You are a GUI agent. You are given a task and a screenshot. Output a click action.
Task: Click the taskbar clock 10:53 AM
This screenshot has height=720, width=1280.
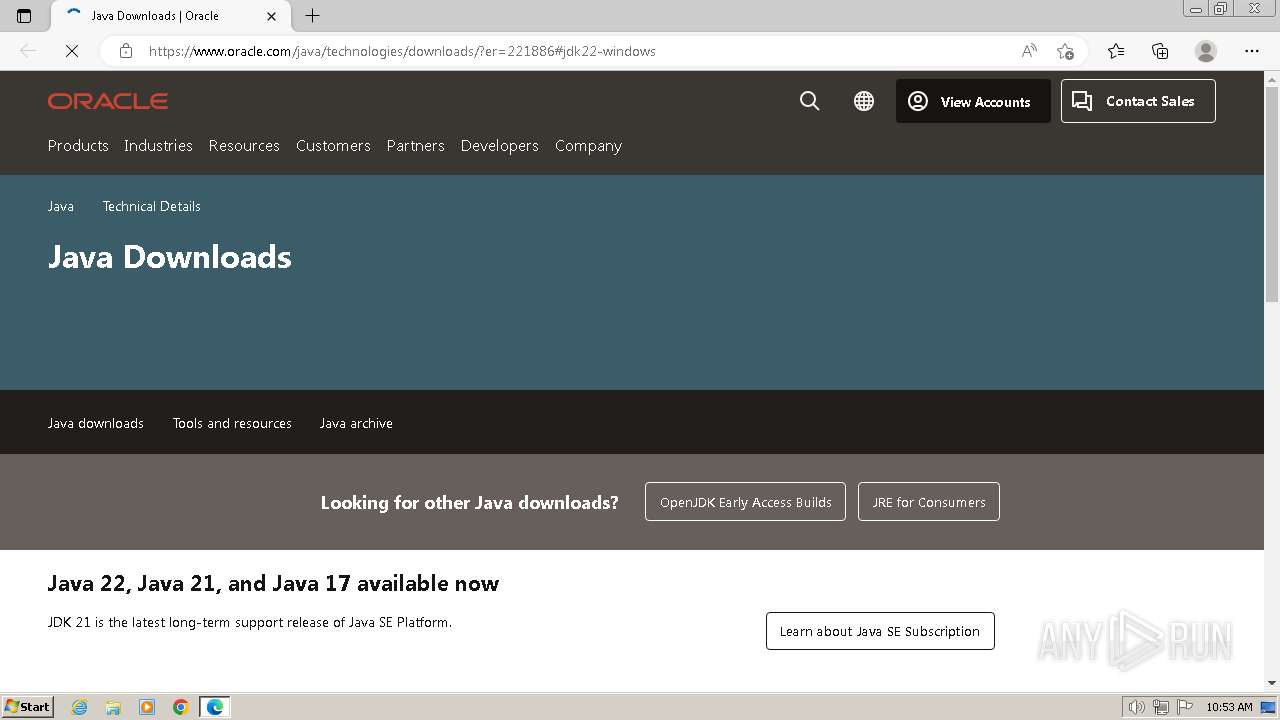[x=1229, y=707]
